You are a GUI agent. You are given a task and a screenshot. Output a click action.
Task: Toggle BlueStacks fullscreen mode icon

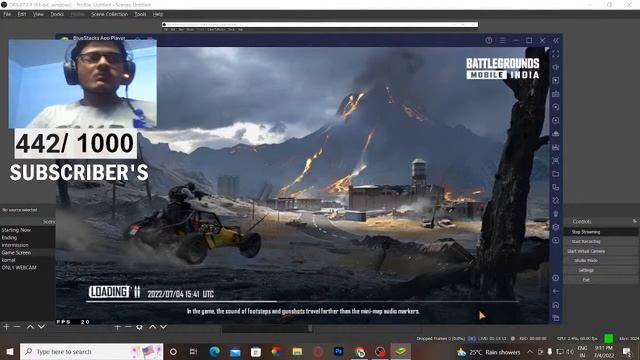[556, 53]
